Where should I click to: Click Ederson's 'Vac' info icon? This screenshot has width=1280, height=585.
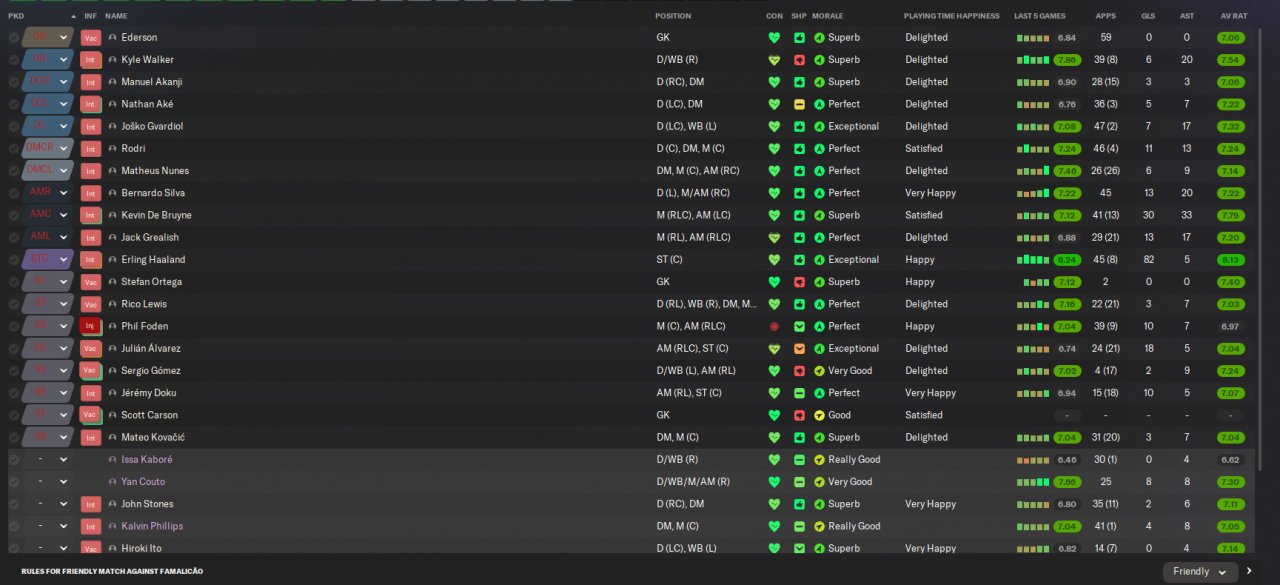click(91, 37)
